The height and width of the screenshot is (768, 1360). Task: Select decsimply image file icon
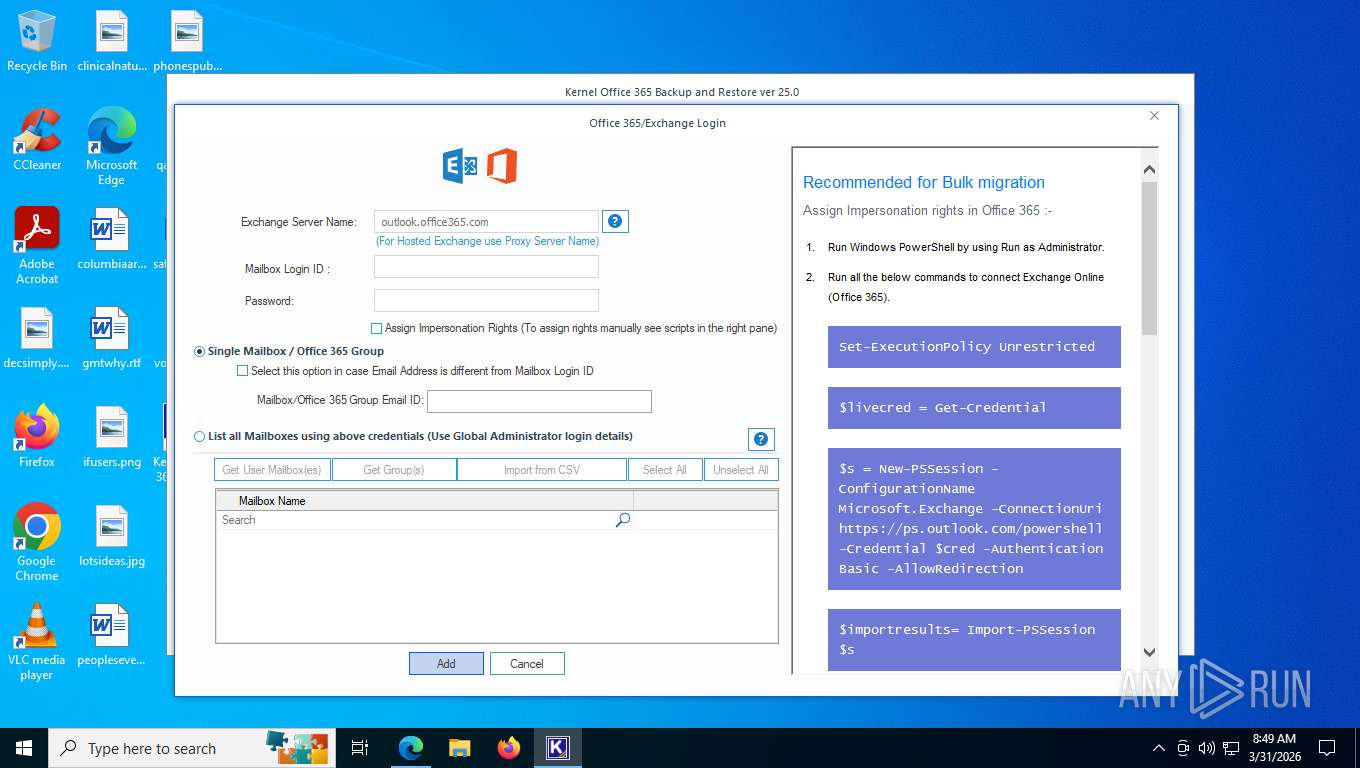[37, 338]
